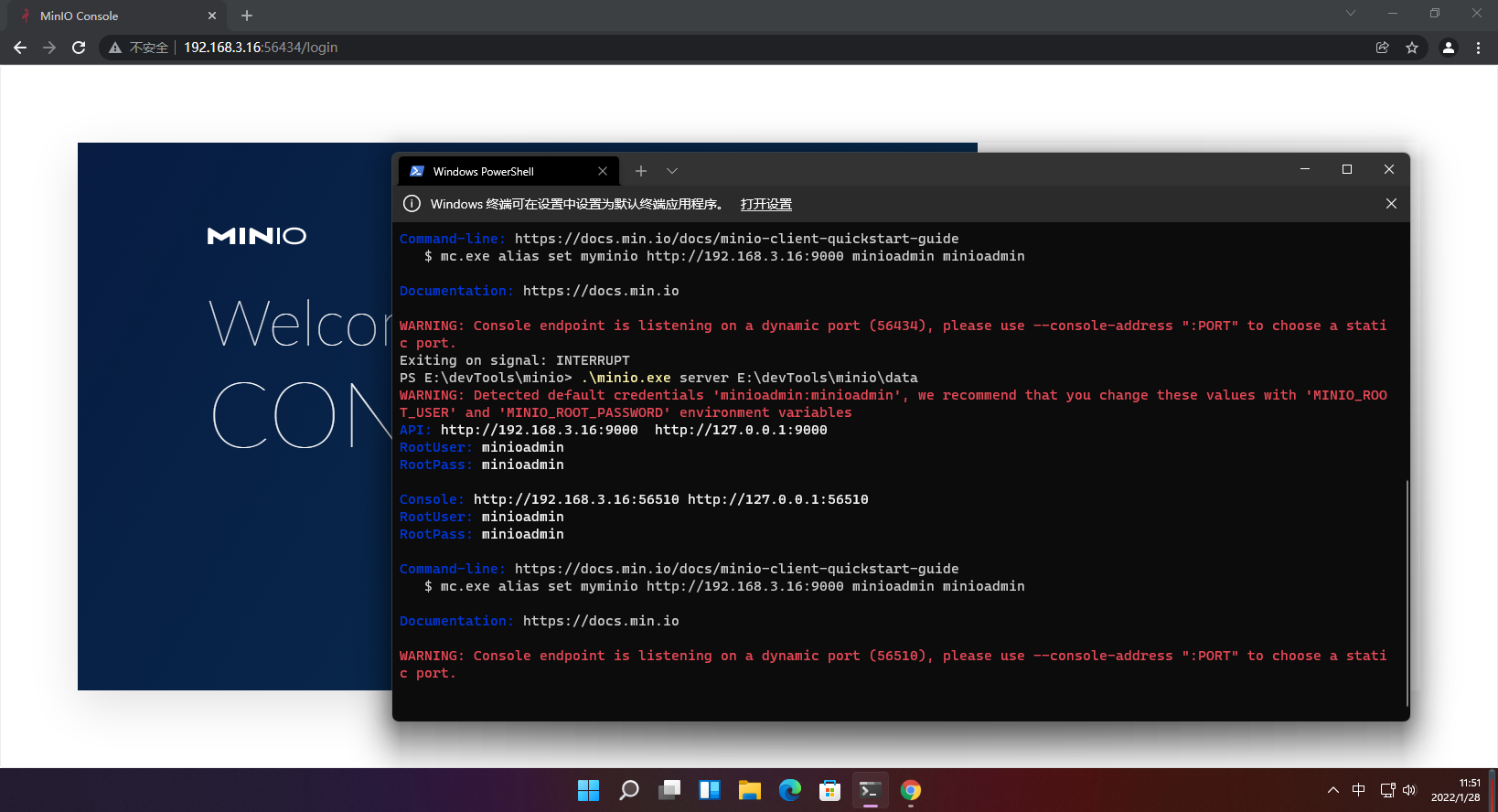Switch to Google Chrome in the taskbar

(x=911, y=790)
